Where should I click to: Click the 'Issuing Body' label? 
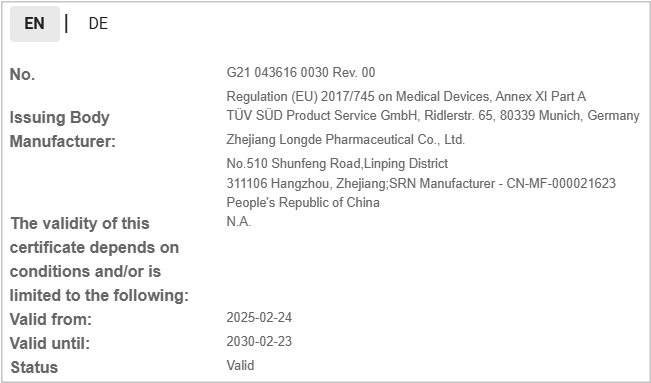tap(59, 118)
